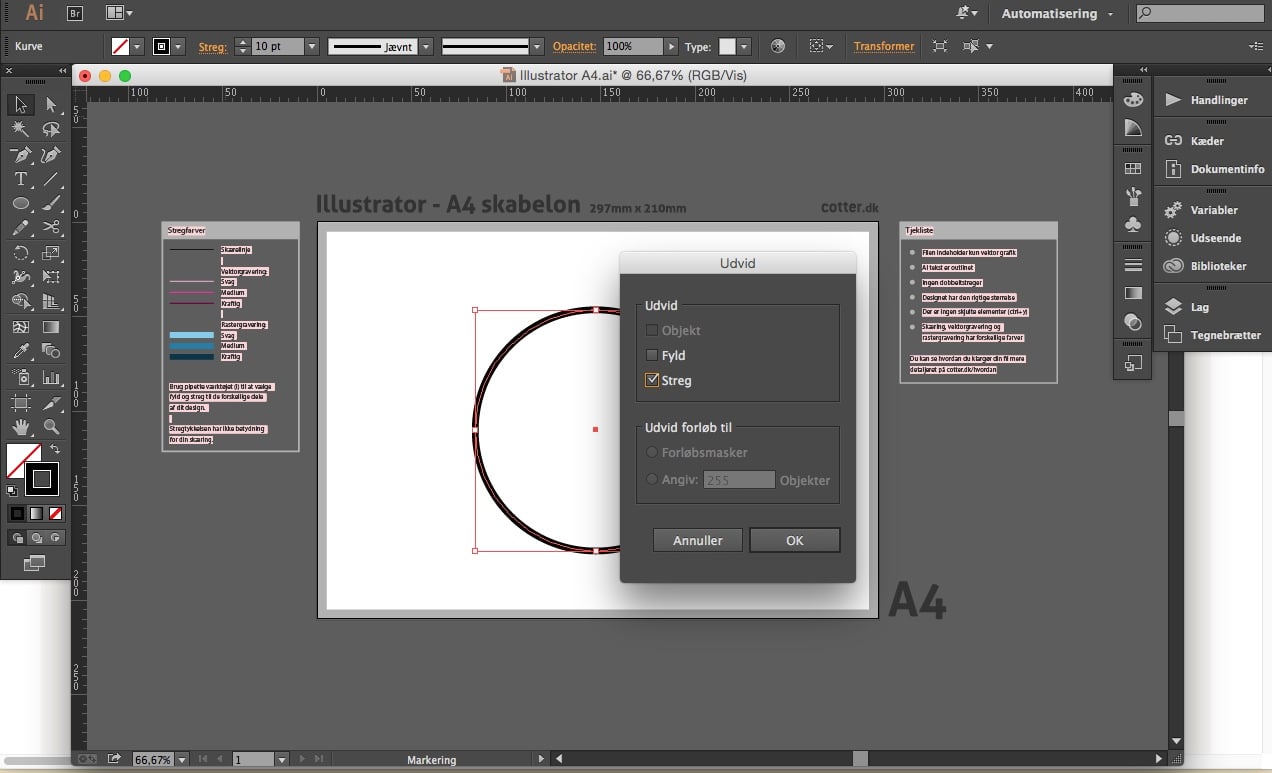Select the Zoom magnifier tool
The height and width of the screenshot is (773, 1272).
click(x=51, y=427)
